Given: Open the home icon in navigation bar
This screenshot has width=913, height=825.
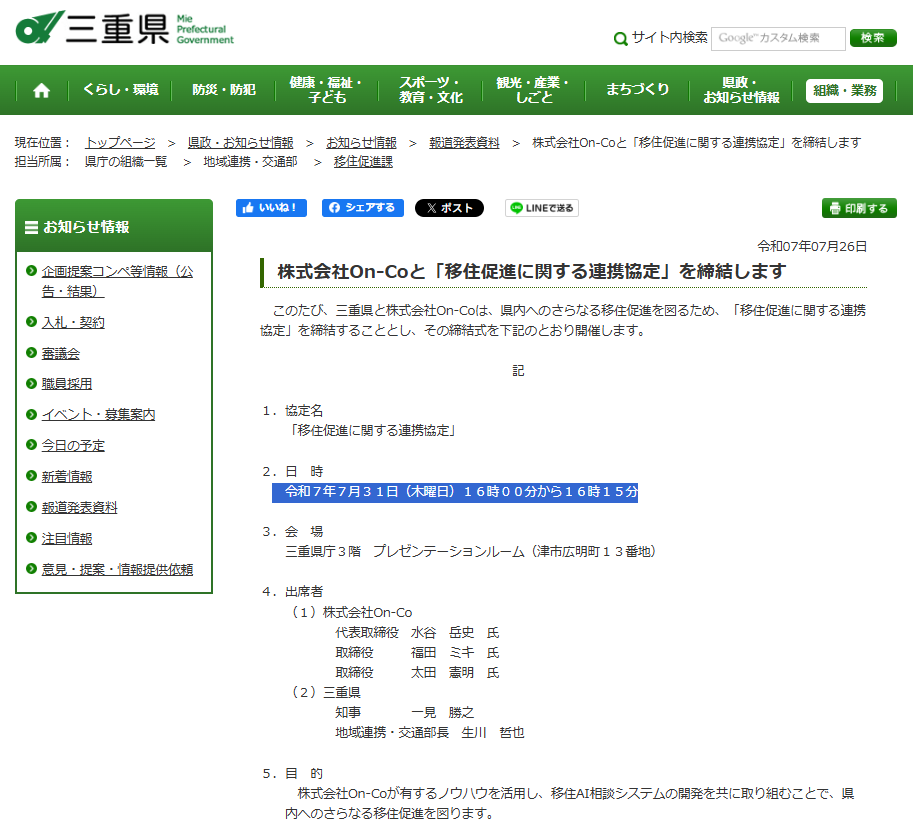Looking at the screenshot, I should 41,90.
